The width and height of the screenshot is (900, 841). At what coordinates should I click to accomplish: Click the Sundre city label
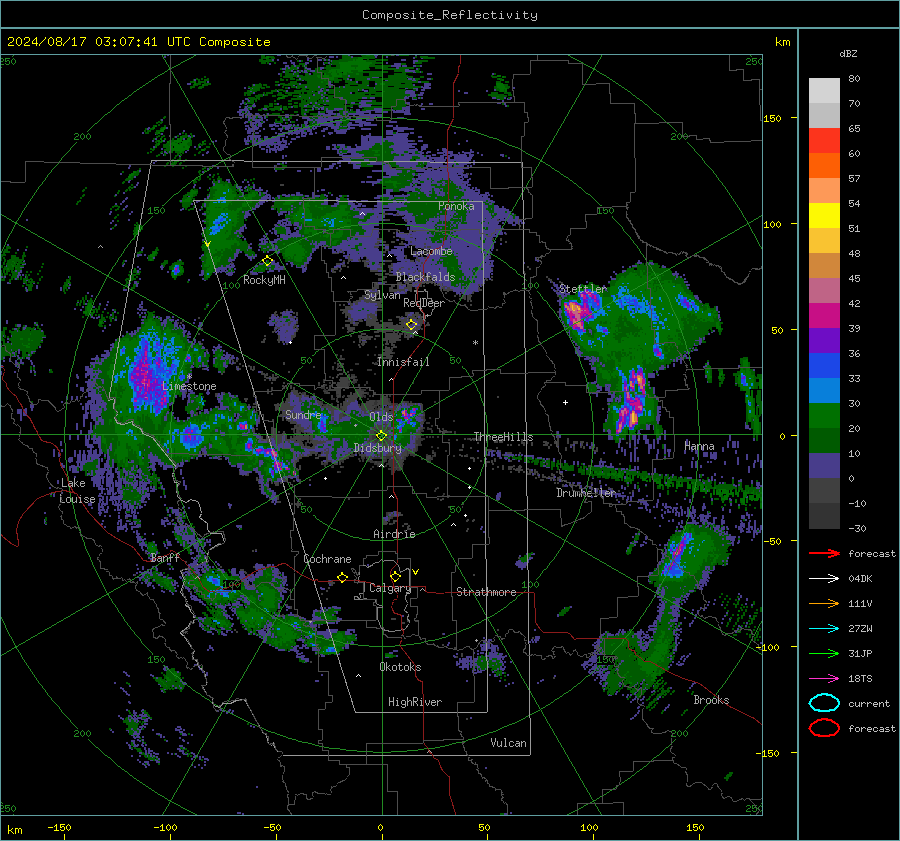click(x=303, y=414)
